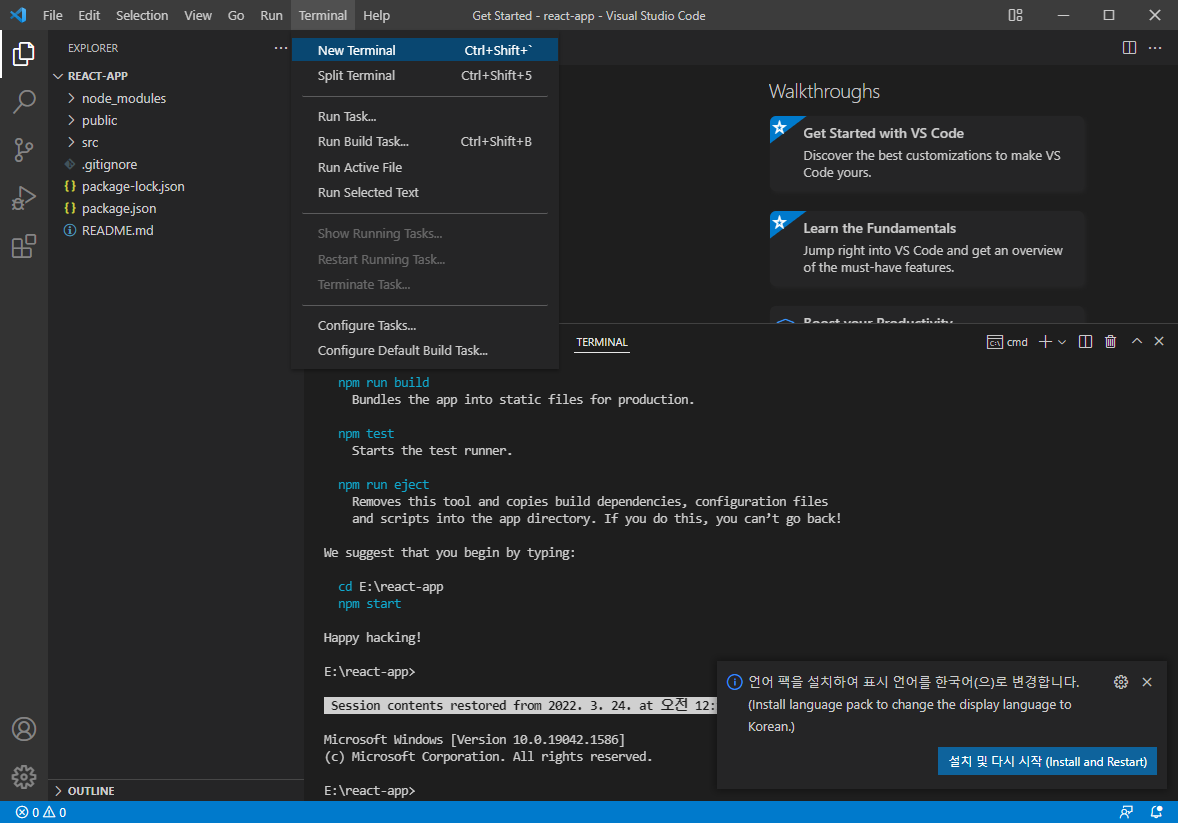Image resolution: width=1178 pixels, height=823 pixels.
Task: Open package.json file
Action: click(119, 208)
